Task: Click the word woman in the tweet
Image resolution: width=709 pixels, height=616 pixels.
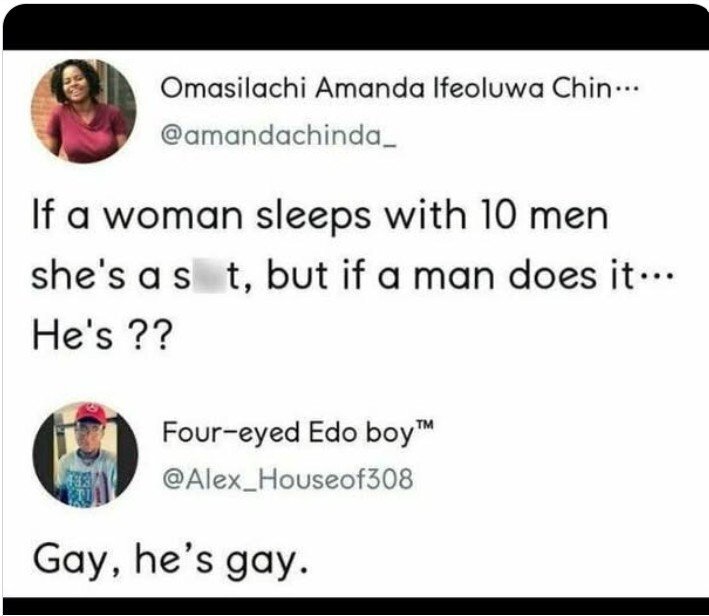Action: pos(174,216)
